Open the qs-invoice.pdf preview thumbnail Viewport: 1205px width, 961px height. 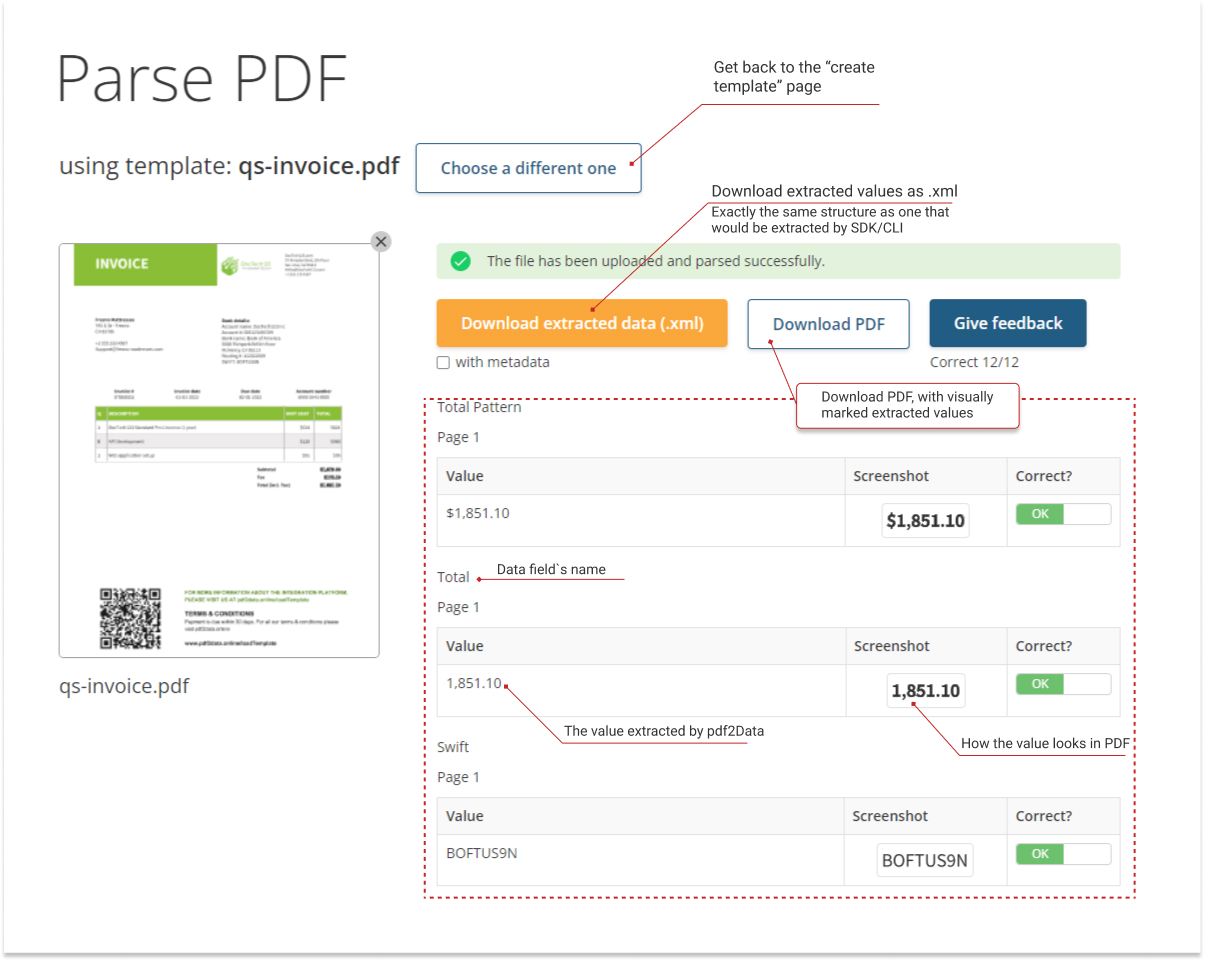point(219,450)
